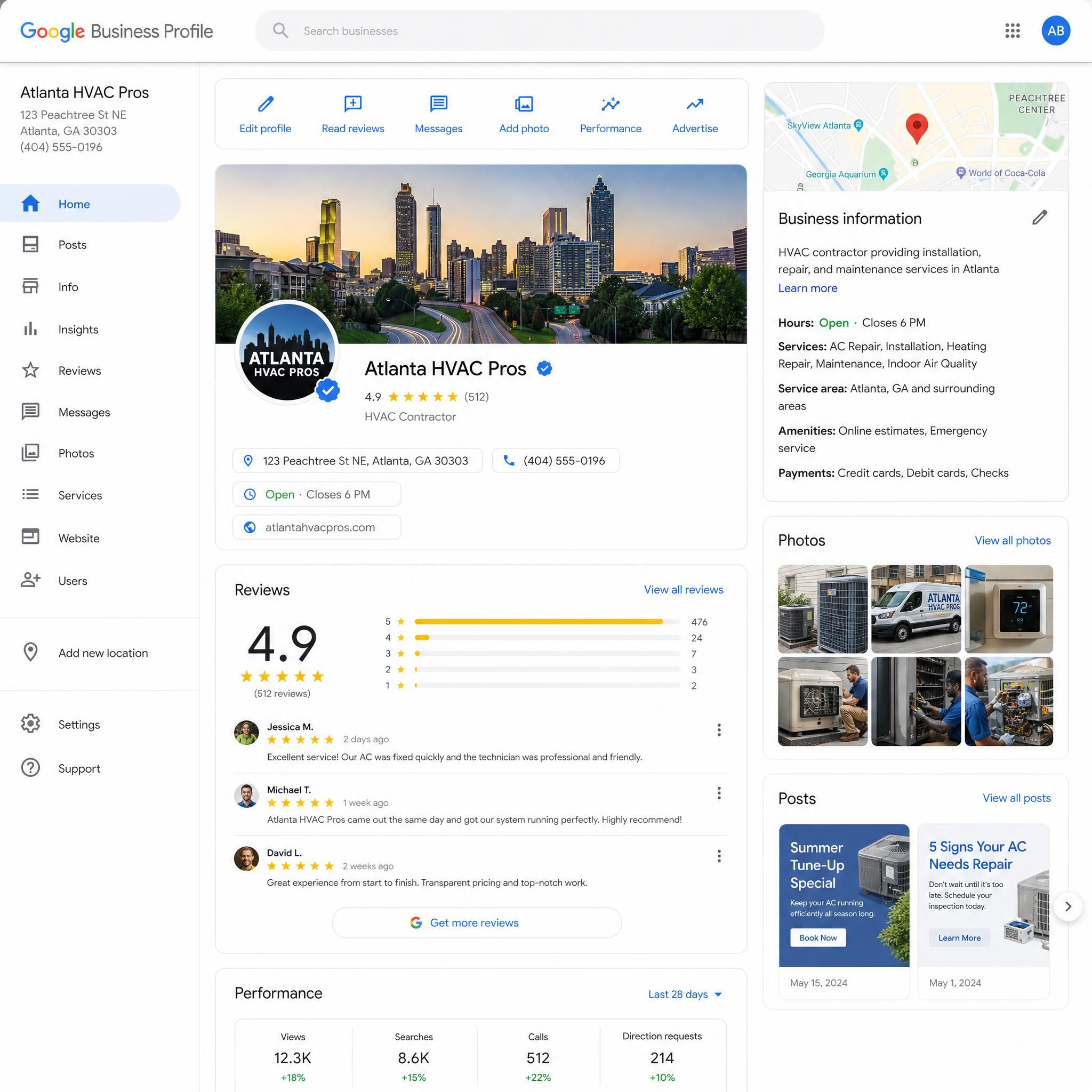Image resolution: width=1092 pixels, height=1092 pixels.
Task: Click the Search businesses field
Action: [539, 30]
